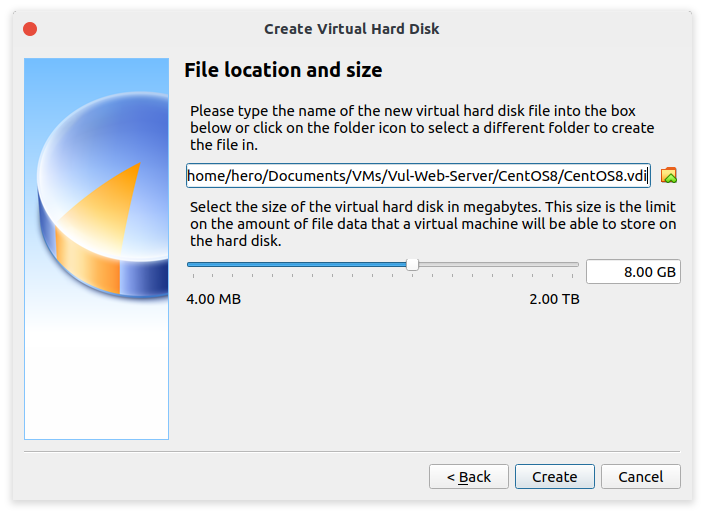The height and width of the screenshot is (515, 705).
Task: Click the 4.00 MB minimum size label
Action: [x=214, y=299]
